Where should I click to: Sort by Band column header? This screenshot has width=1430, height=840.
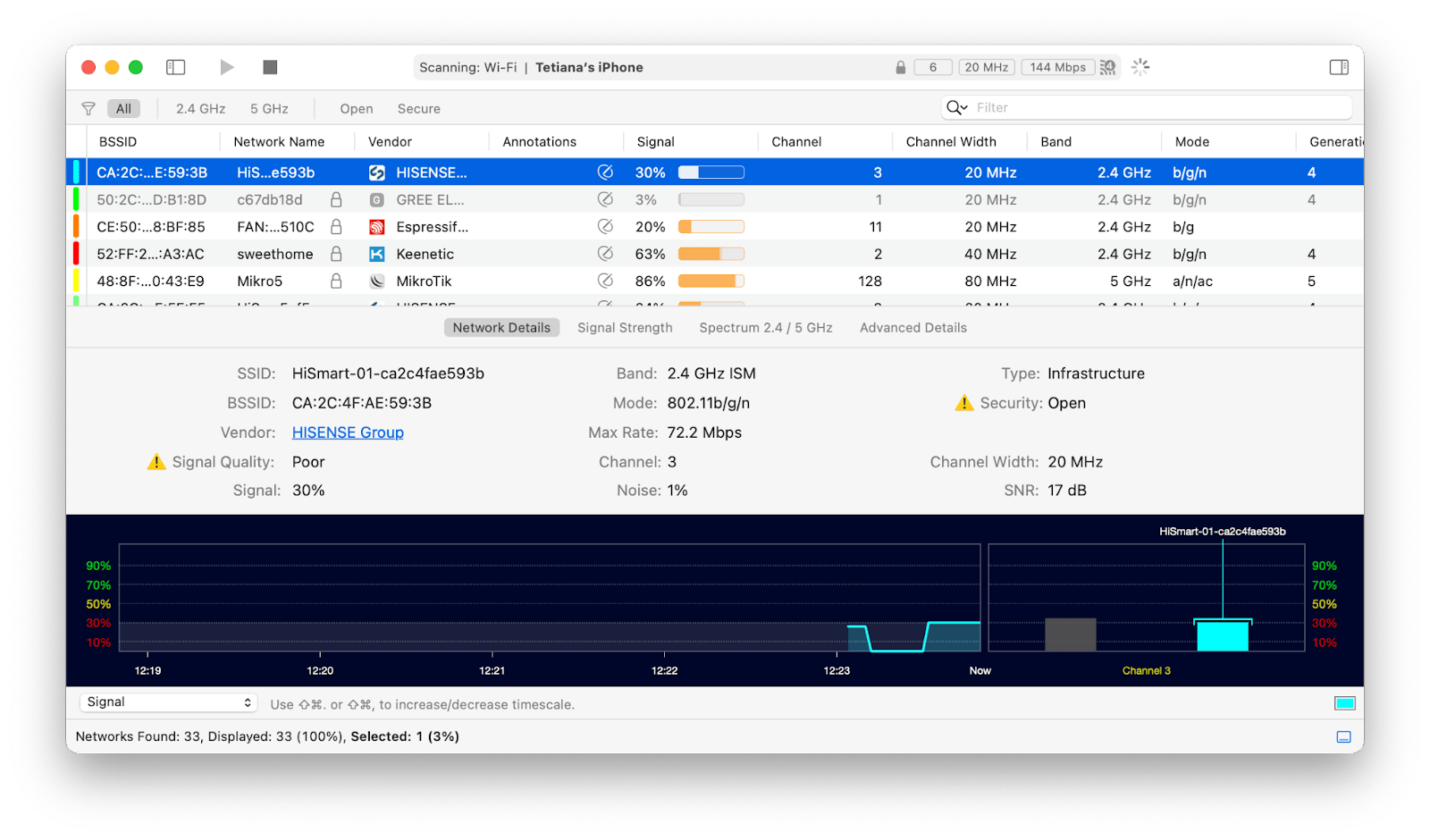point(1056,142)
